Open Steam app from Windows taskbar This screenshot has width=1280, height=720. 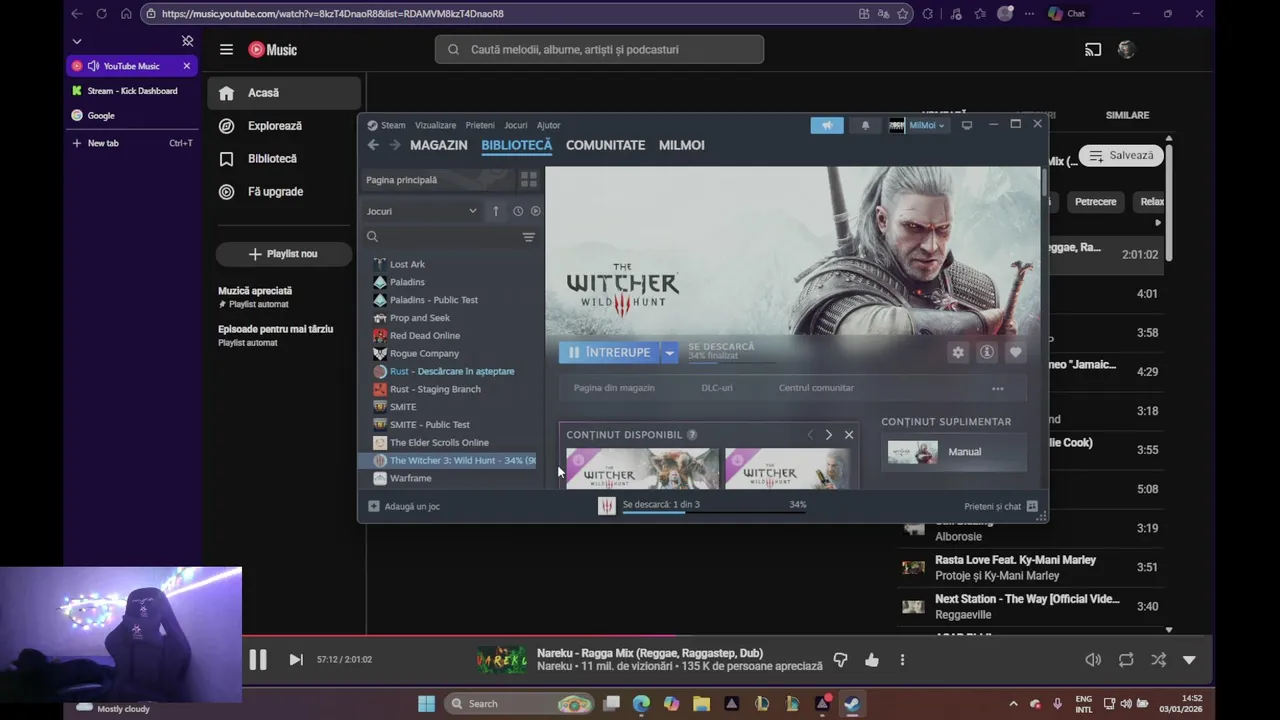point(853,703)
